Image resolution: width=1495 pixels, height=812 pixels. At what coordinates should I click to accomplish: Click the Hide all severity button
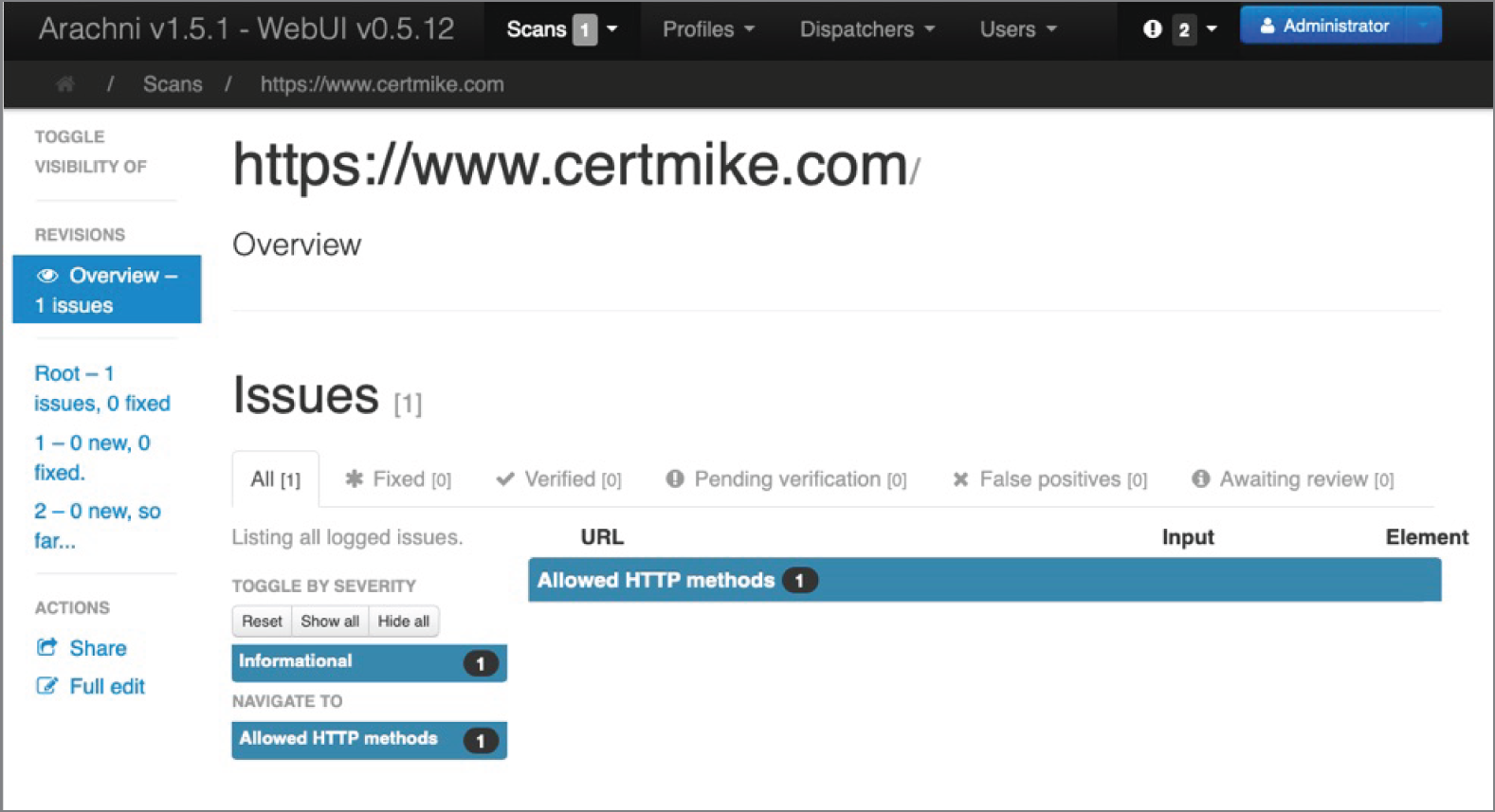pyautogui.click(x=404, y=622)
